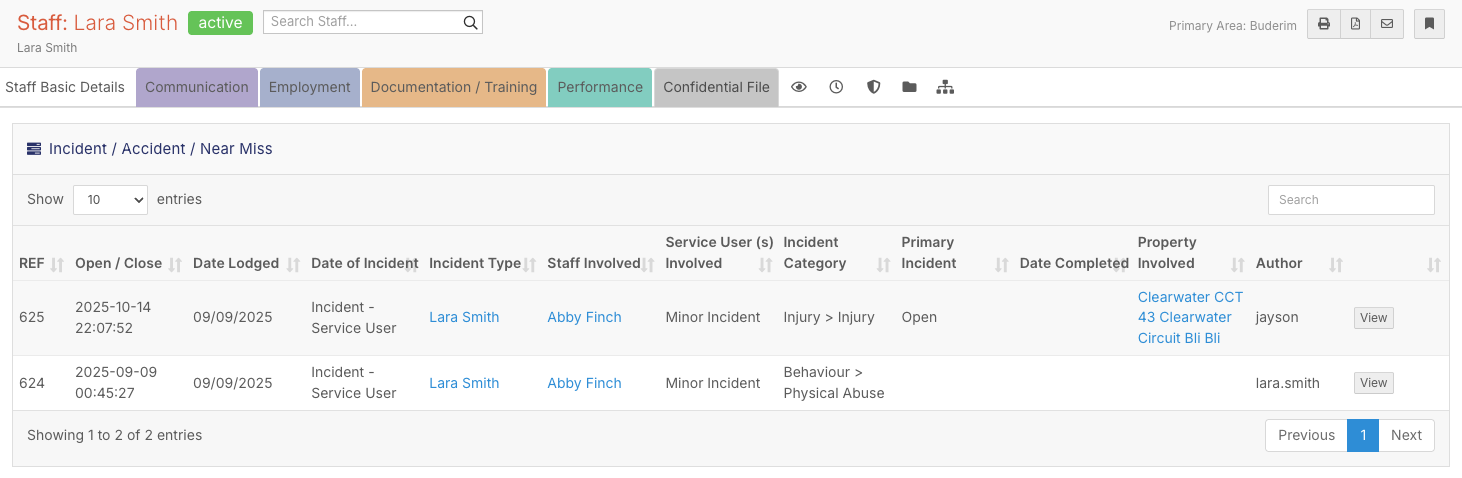The image size is (1462, 478).
Task: Click the Incident / Accident / Near Miss heading
Action: pyautogui.click(x=161, y=148)
